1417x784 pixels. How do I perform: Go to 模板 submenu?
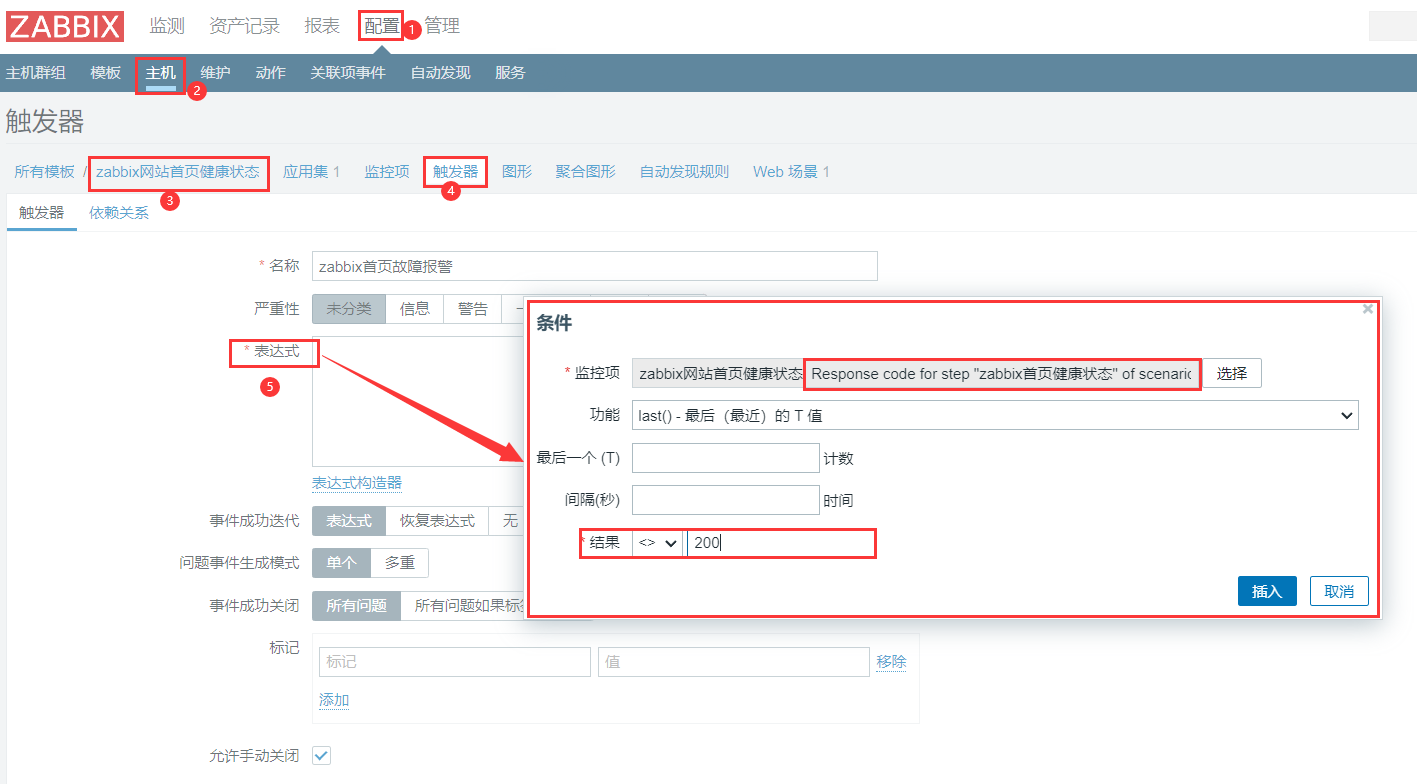point(106,73)
